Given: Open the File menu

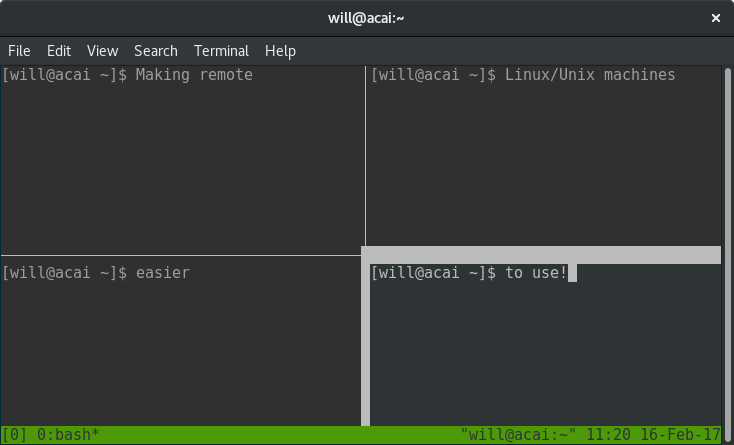Looking at the screenshot, I should [x=19, y=51].
